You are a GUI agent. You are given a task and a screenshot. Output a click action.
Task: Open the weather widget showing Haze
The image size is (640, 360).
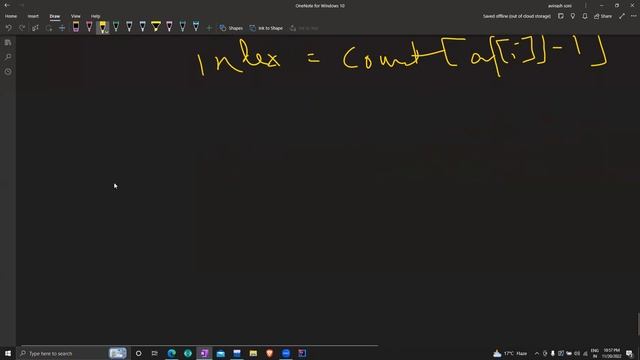(510, 353)
